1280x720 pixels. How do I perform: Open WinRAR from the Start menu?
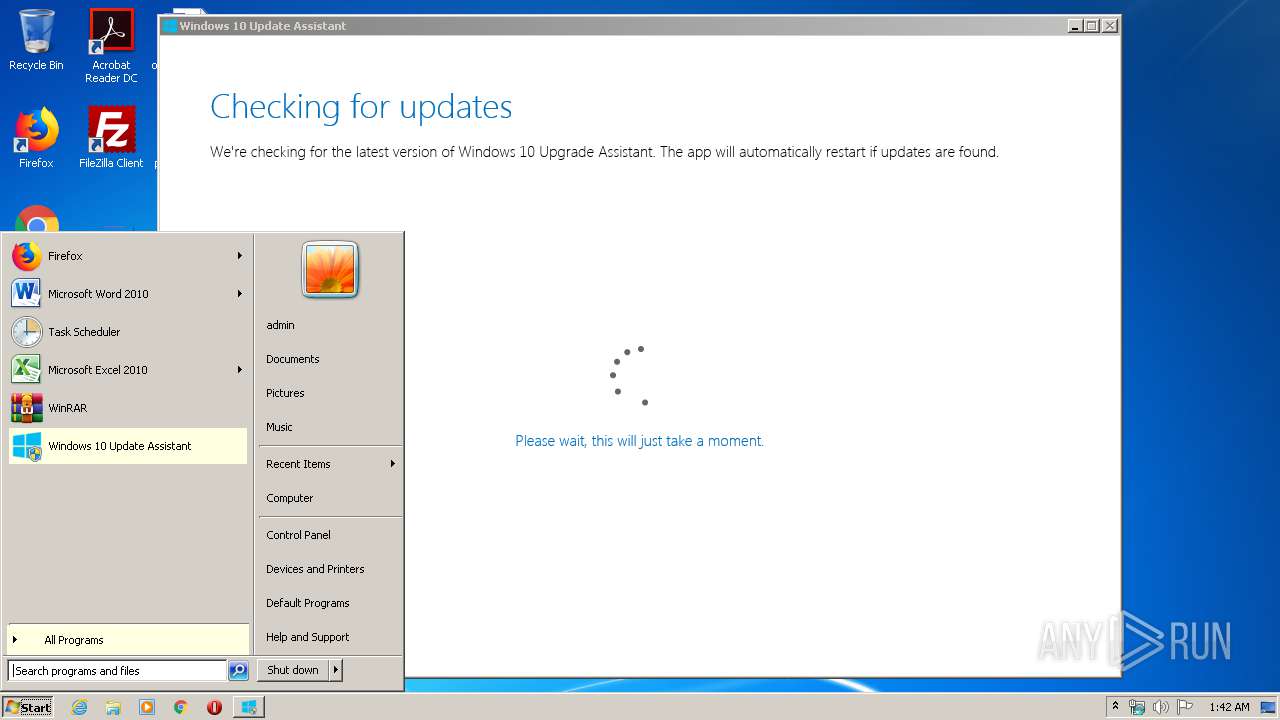tap(127, 408)
